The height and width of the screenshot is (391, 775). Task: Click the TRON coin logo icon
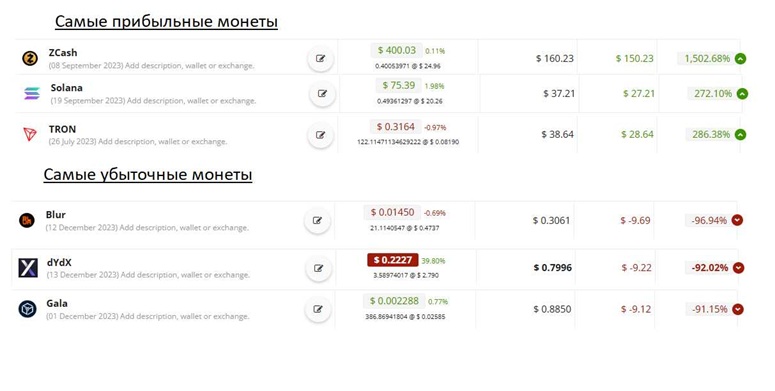30,134
